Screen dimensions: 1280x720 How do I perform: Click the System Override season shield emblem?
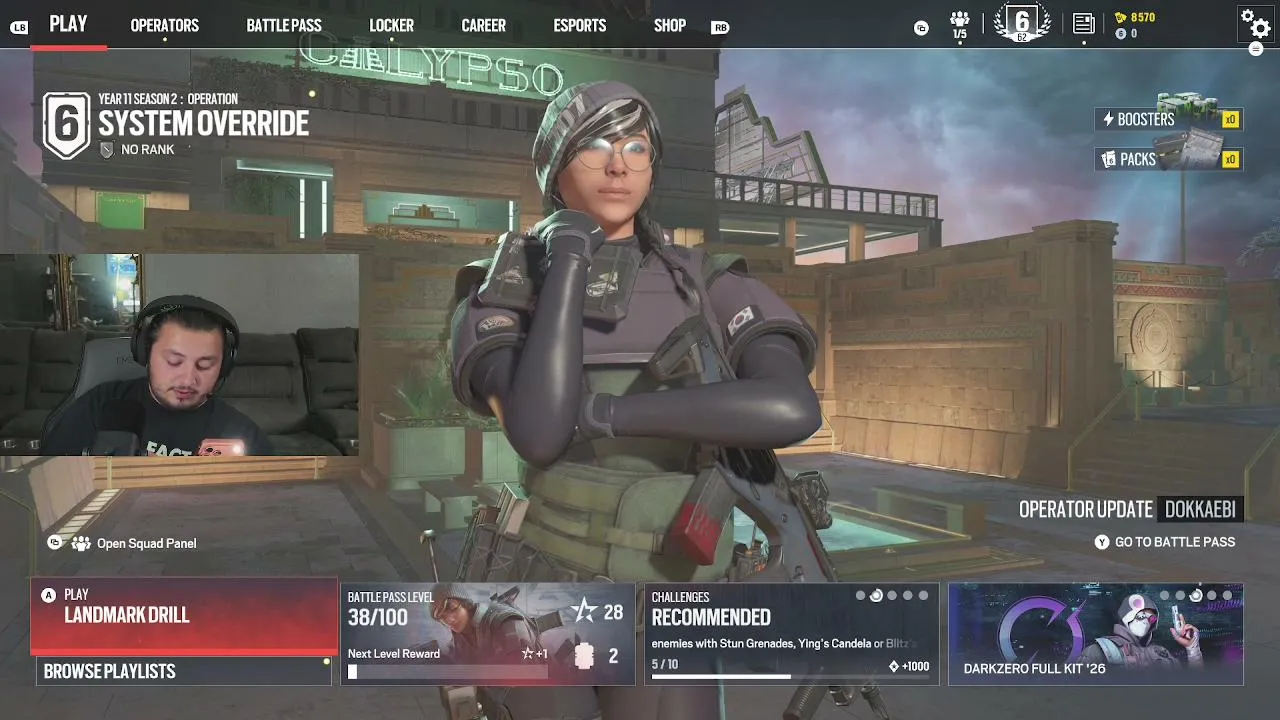click(67, 125)
